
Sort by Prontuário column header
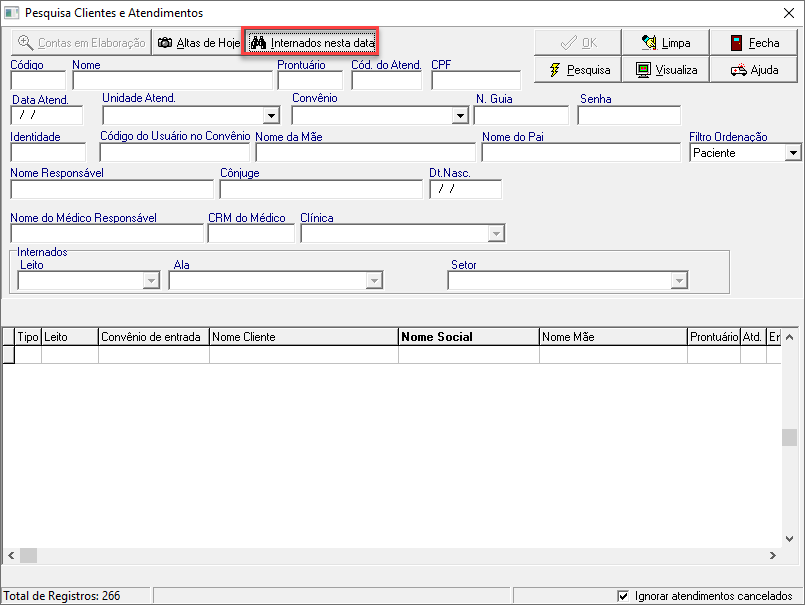coord(714,337)
